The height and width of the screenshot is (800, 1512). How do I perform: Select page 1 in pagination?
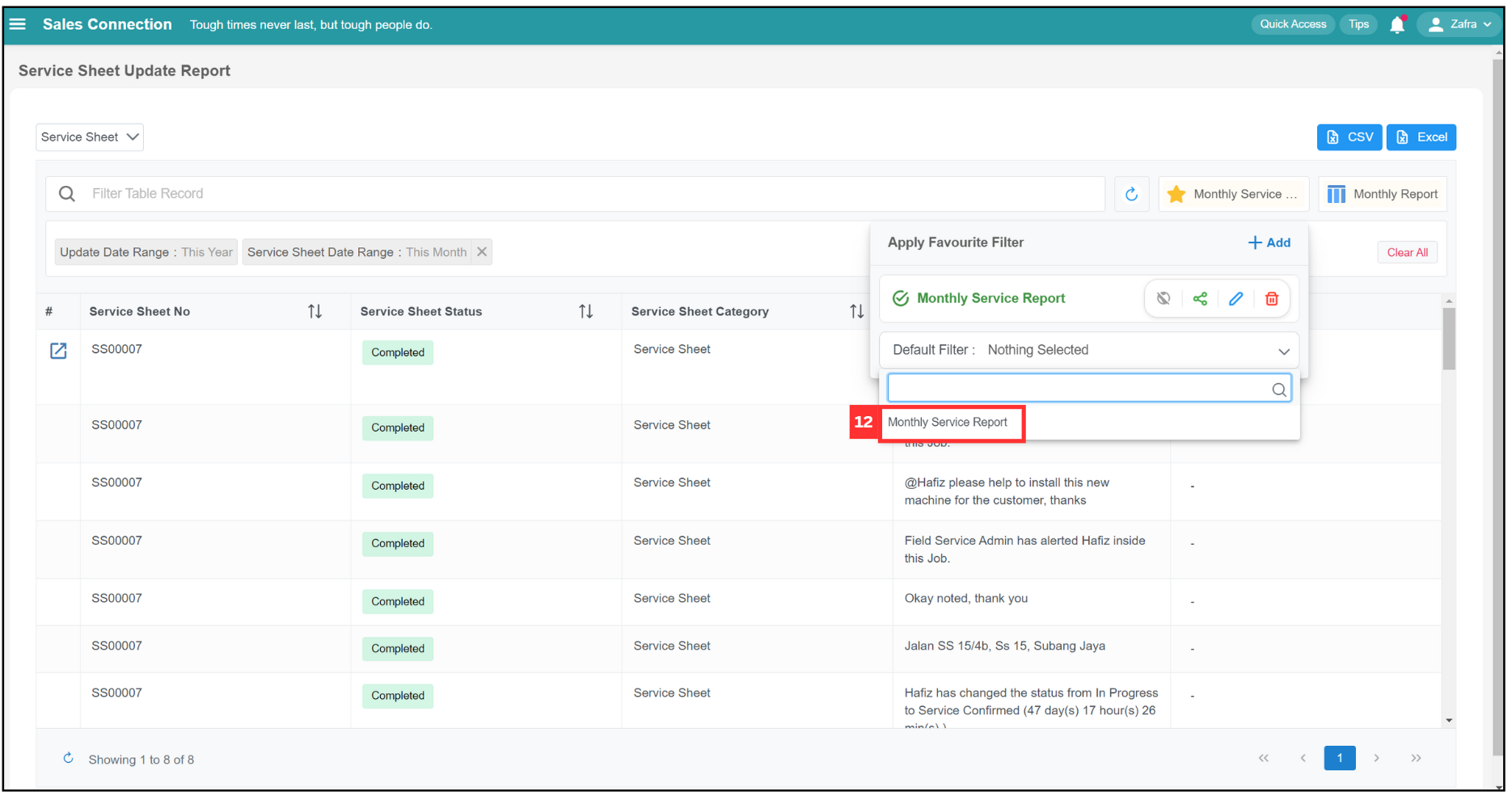point(1340,758)
